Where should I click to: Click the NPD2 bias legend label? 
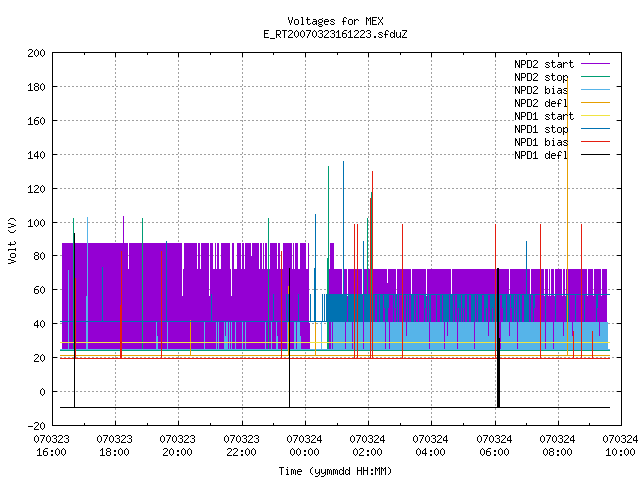click(x=541, y=90)
